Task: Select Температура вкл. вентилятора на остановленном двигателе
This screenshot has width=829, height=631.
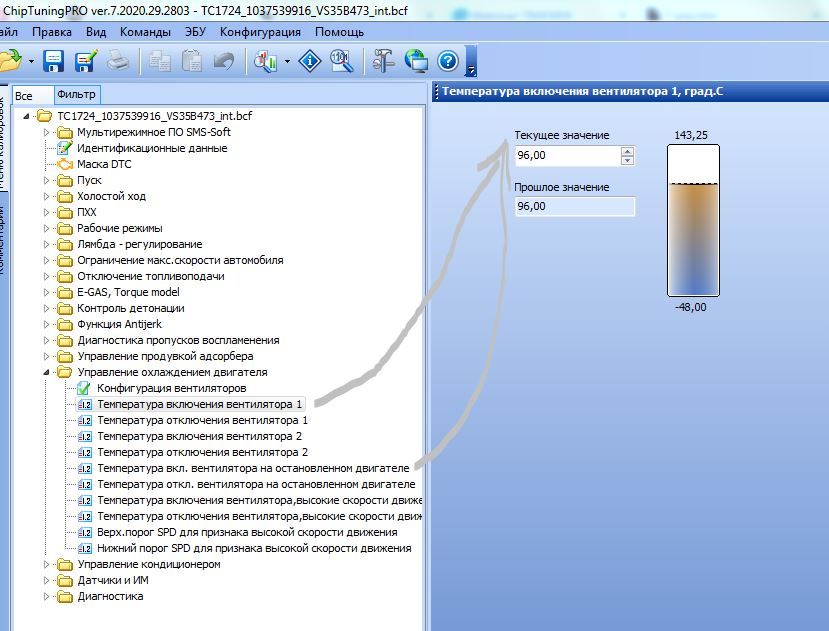Action: [253, 469]
